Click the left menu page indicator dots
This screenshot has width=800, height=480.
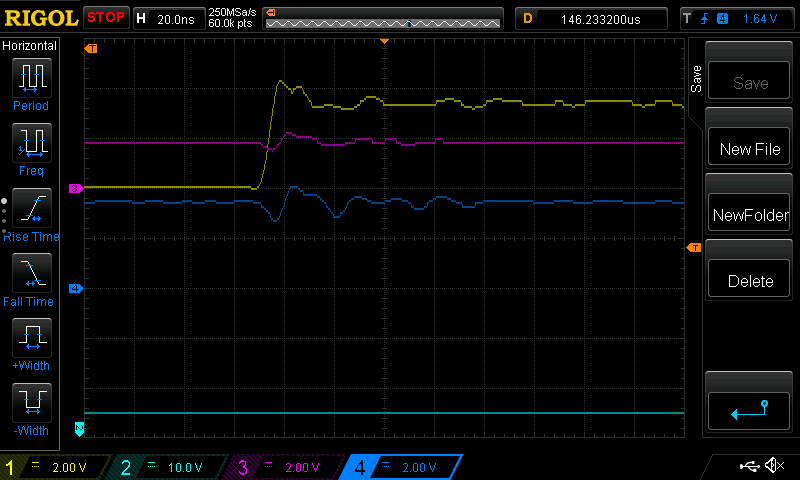coord(4,216)
